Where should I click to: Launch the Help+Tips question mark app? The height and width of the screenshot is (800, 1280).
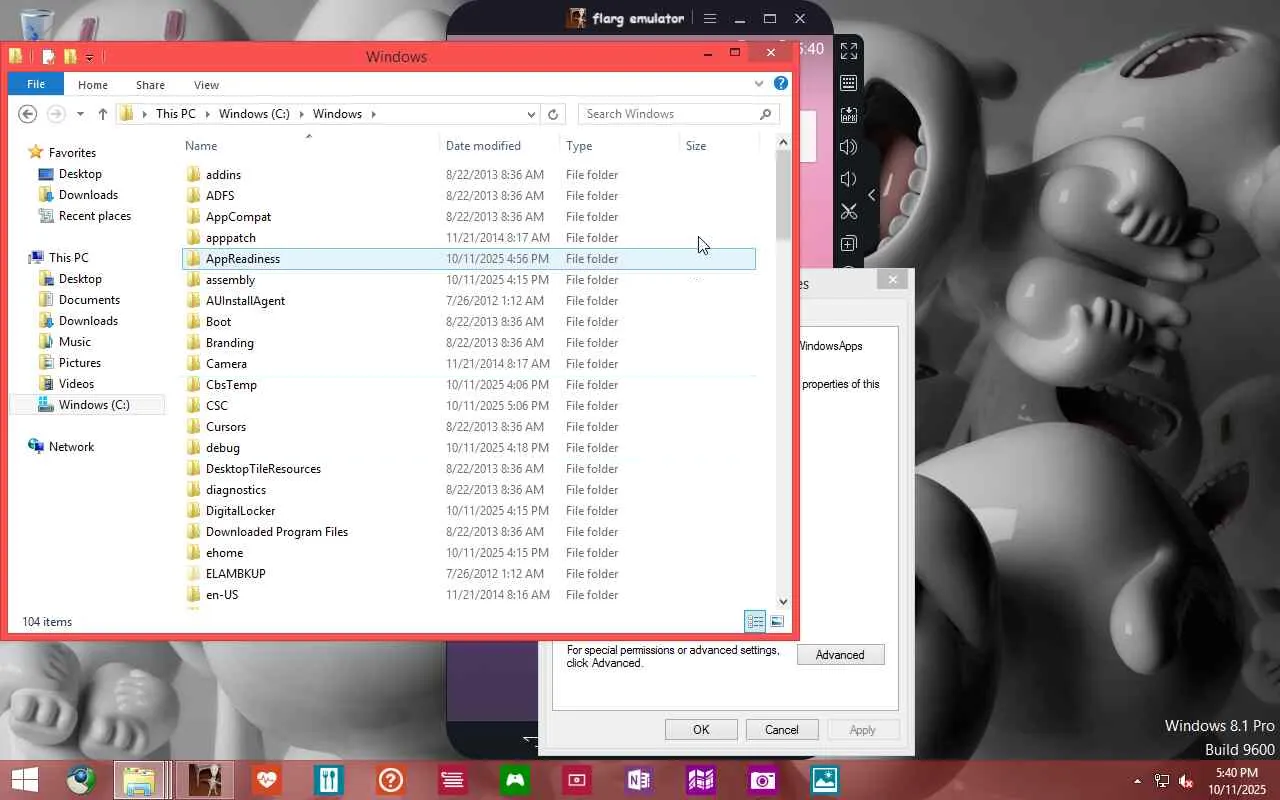click(390, 780)
